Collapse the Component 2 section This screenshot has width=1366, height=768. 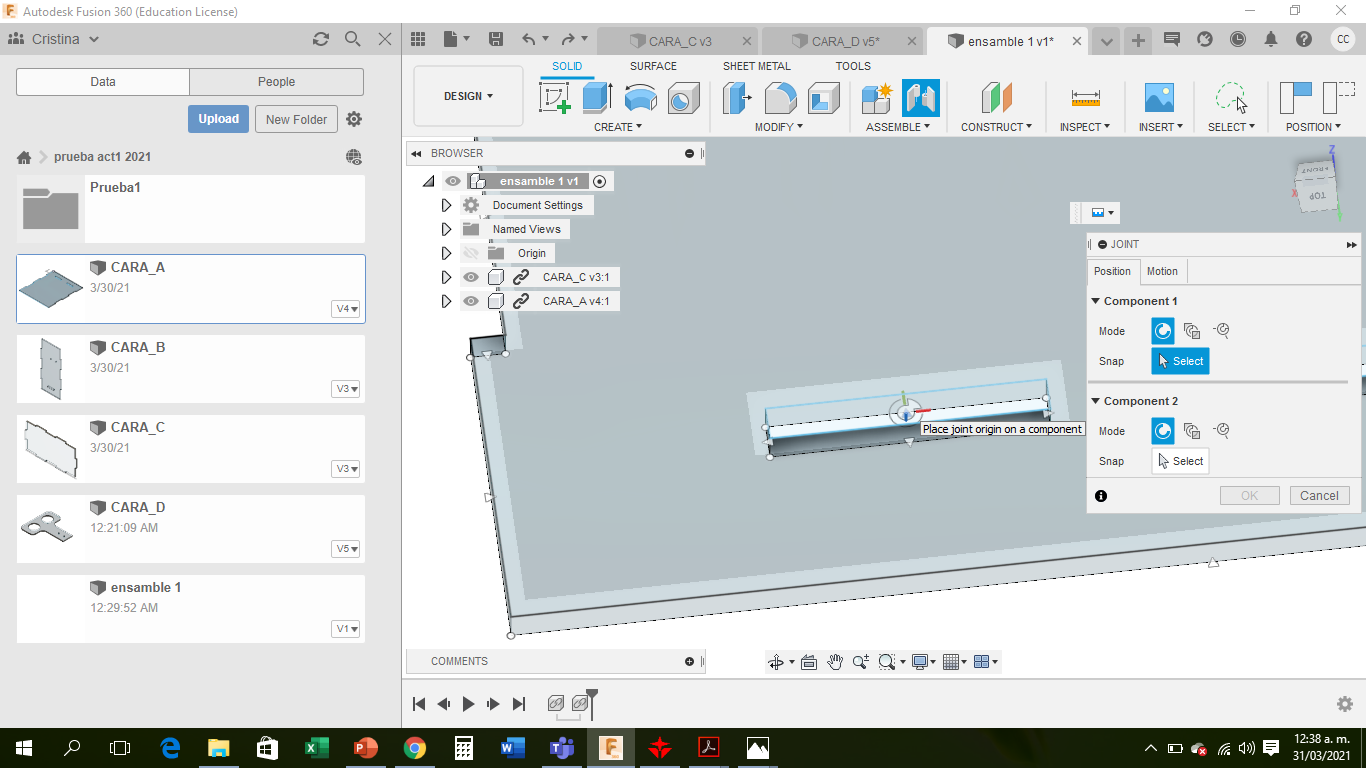click(1096, 401)
